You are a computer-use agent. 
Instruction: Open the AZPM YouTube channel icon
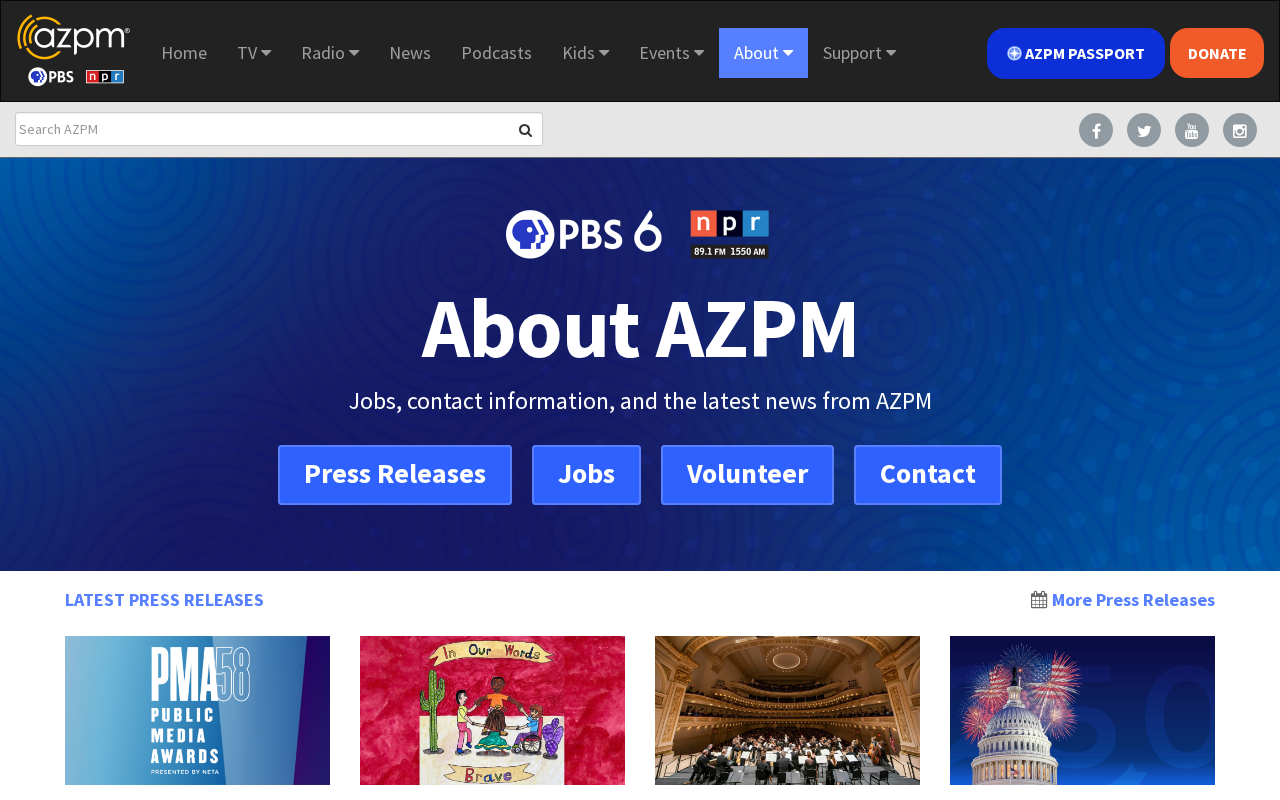pyautogui.click(x=1192, y=130)
